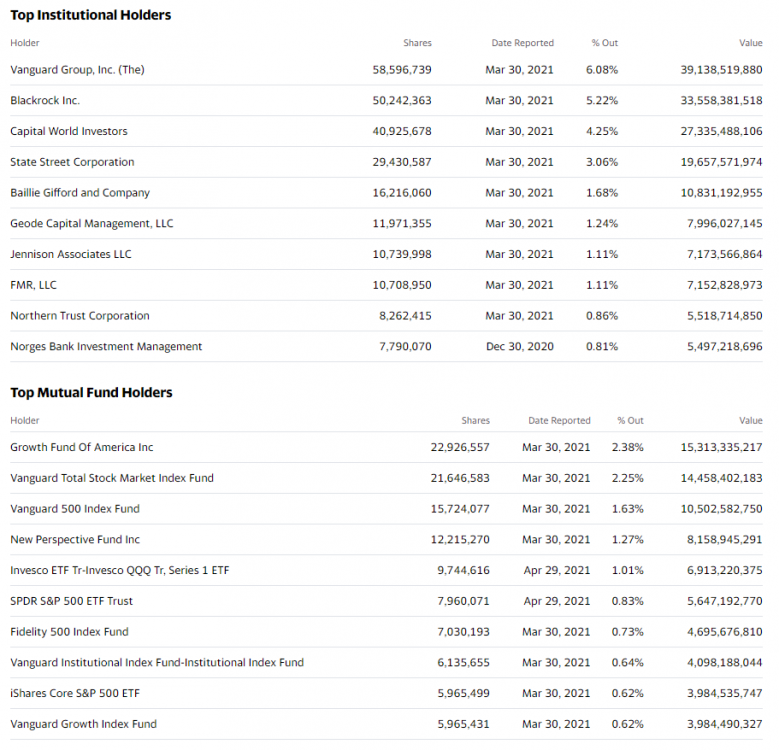Click the Vanguard Group, Inc. (The) holder name
779x750 pixels.
[77, 70]
